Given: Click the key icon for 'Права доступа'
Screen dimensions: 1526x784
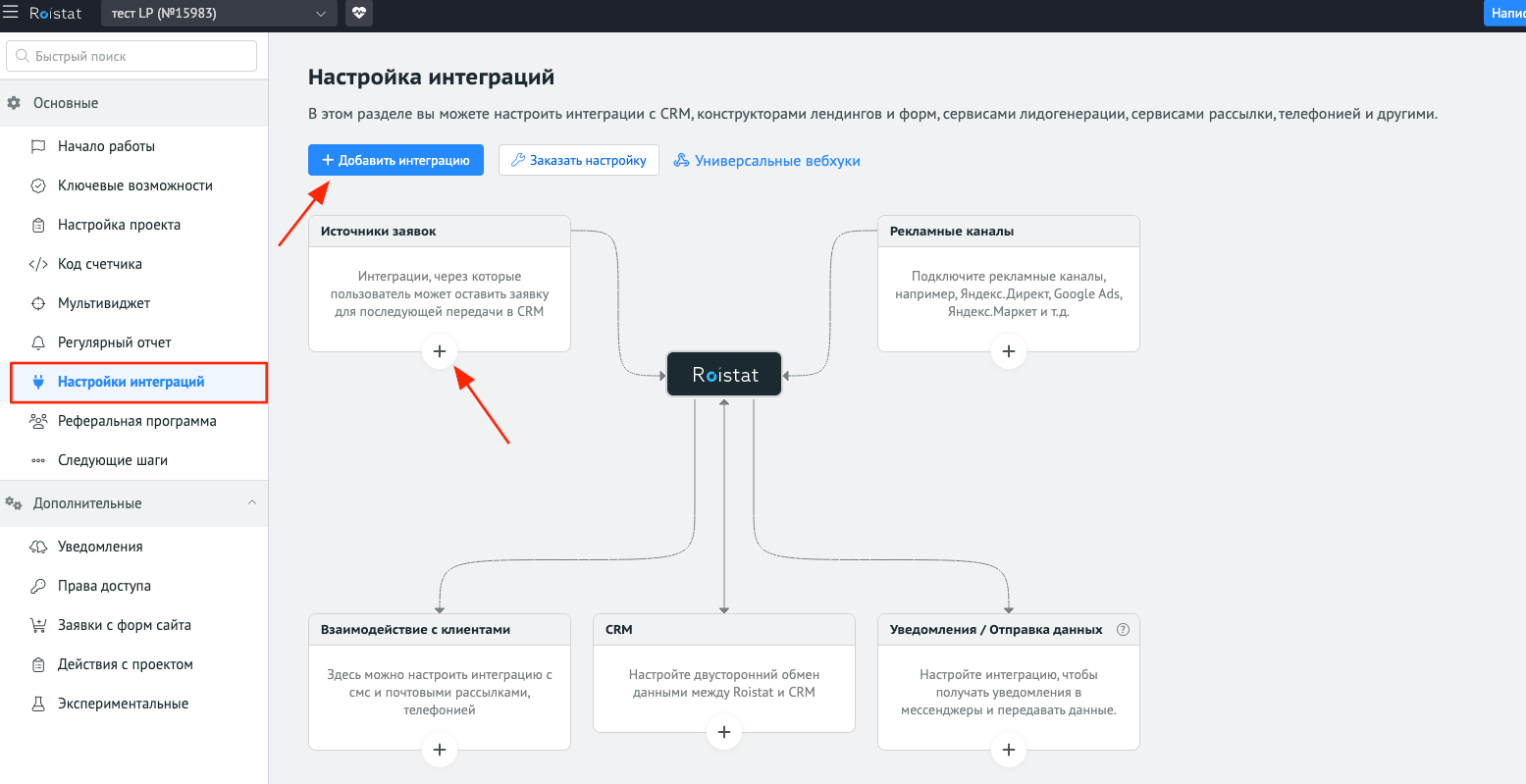Looking at the screenshot, I should click(38, 586).
